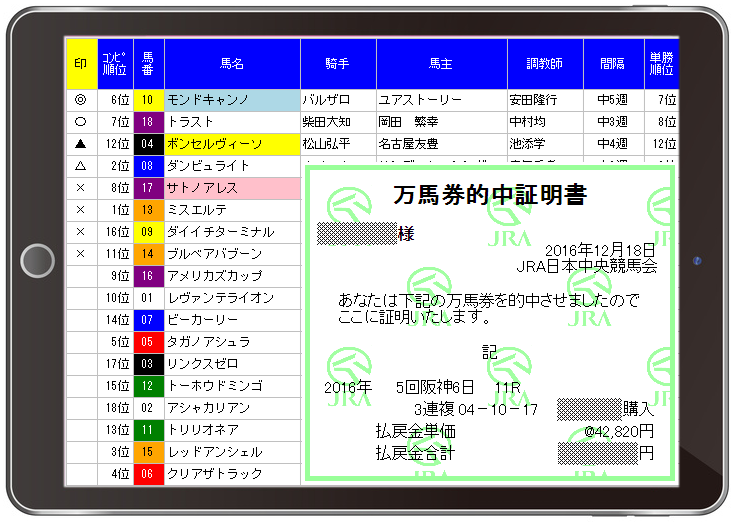736x522 pixels.
Task: Select horse name ダンビュライト
Action: [x=232, y=166]
